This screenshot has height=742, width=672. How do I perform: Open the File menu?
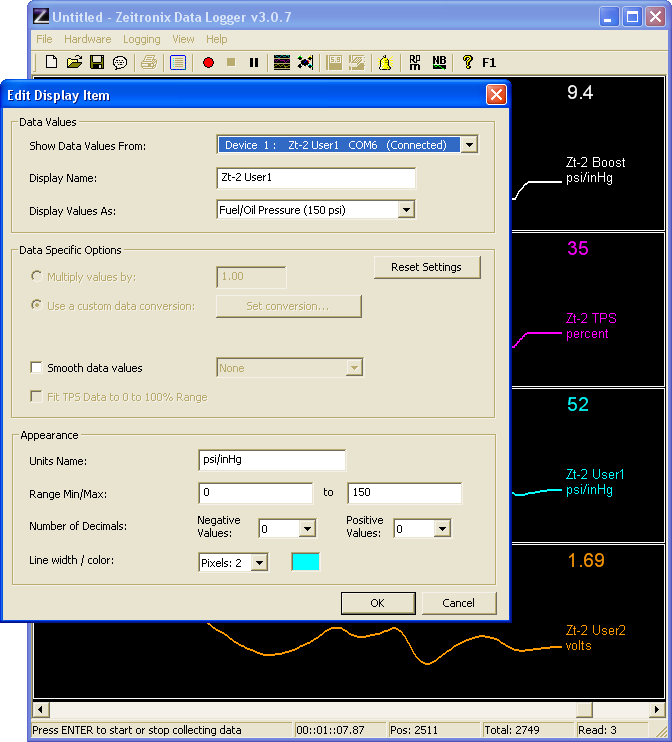44,39
